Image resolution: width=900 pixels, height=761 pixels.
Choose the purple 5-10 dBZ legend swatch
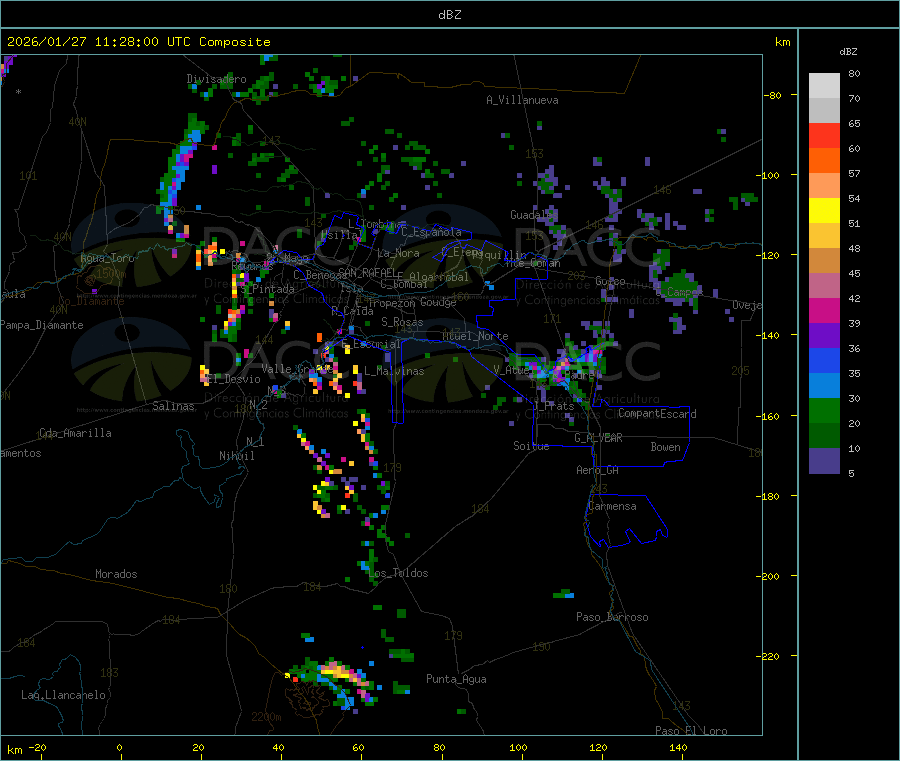pos(824,461)
